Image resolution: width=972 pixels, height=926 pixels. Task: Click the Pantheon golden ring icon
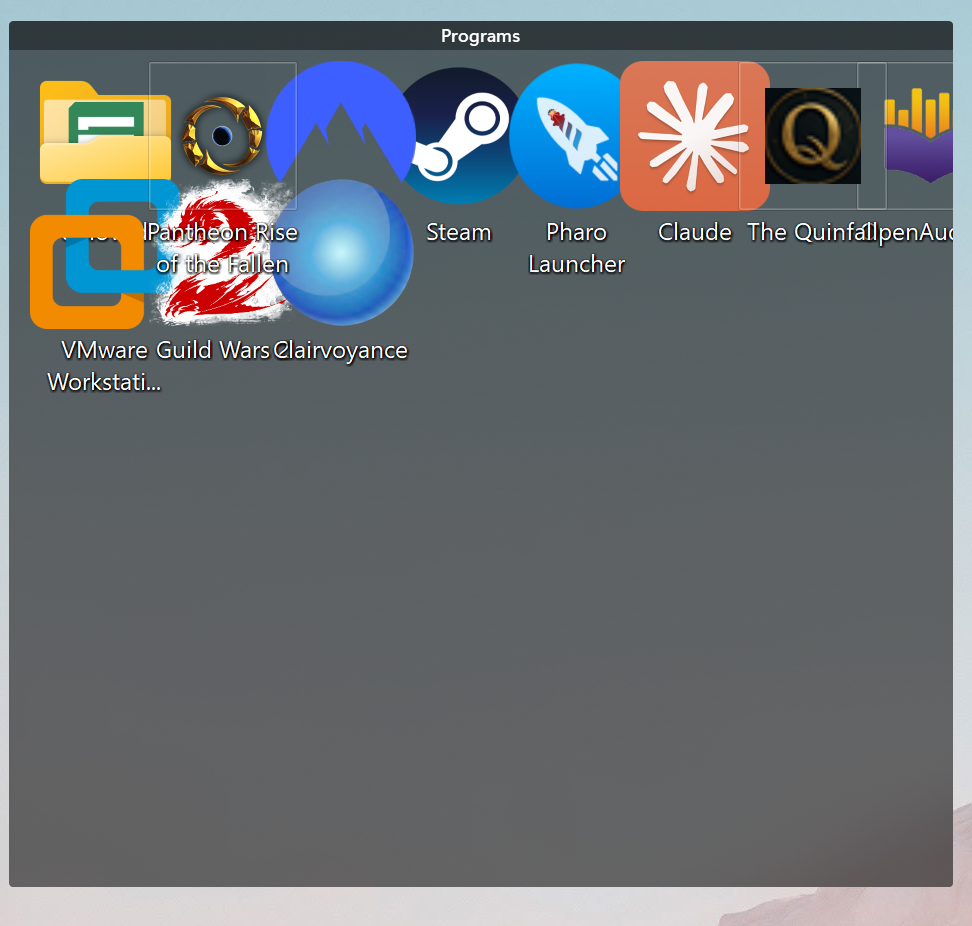[222, 134]
